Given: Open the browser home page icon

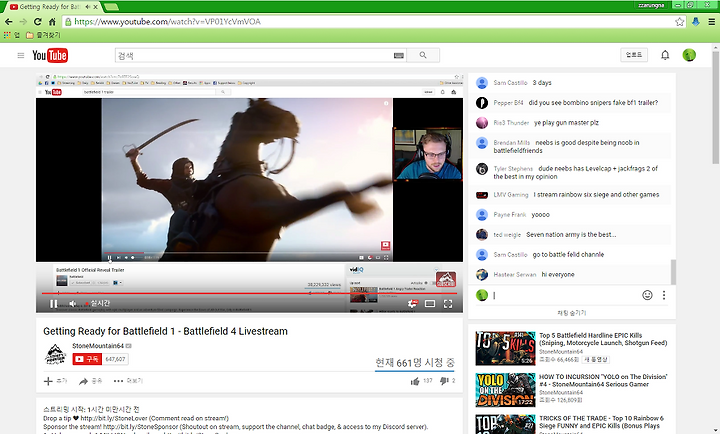Looking at the screenshot, I should coord(52,22).
